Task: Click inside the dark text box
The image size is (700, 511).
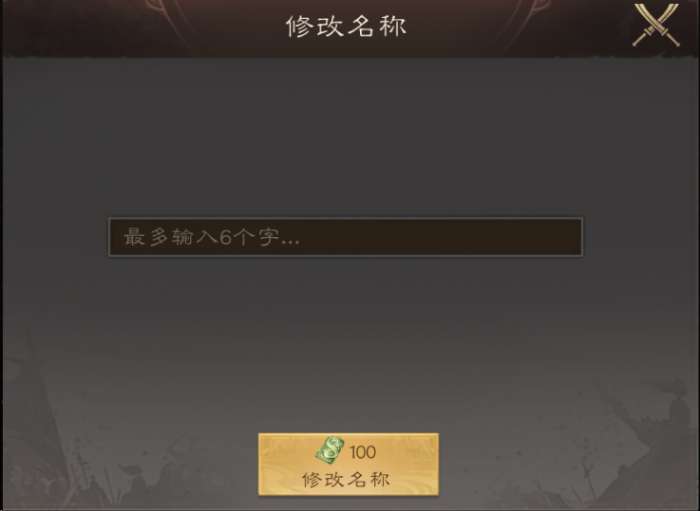Action: coord(346,237)
